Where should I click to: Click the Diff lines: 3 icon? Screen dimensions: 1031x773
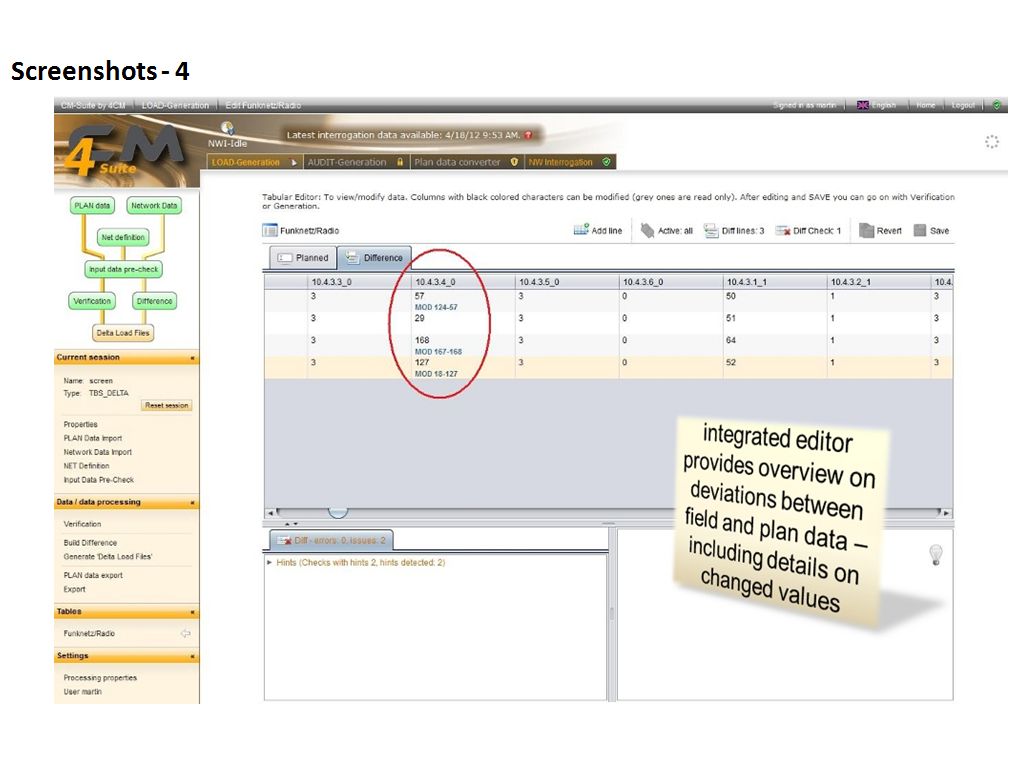711,230
